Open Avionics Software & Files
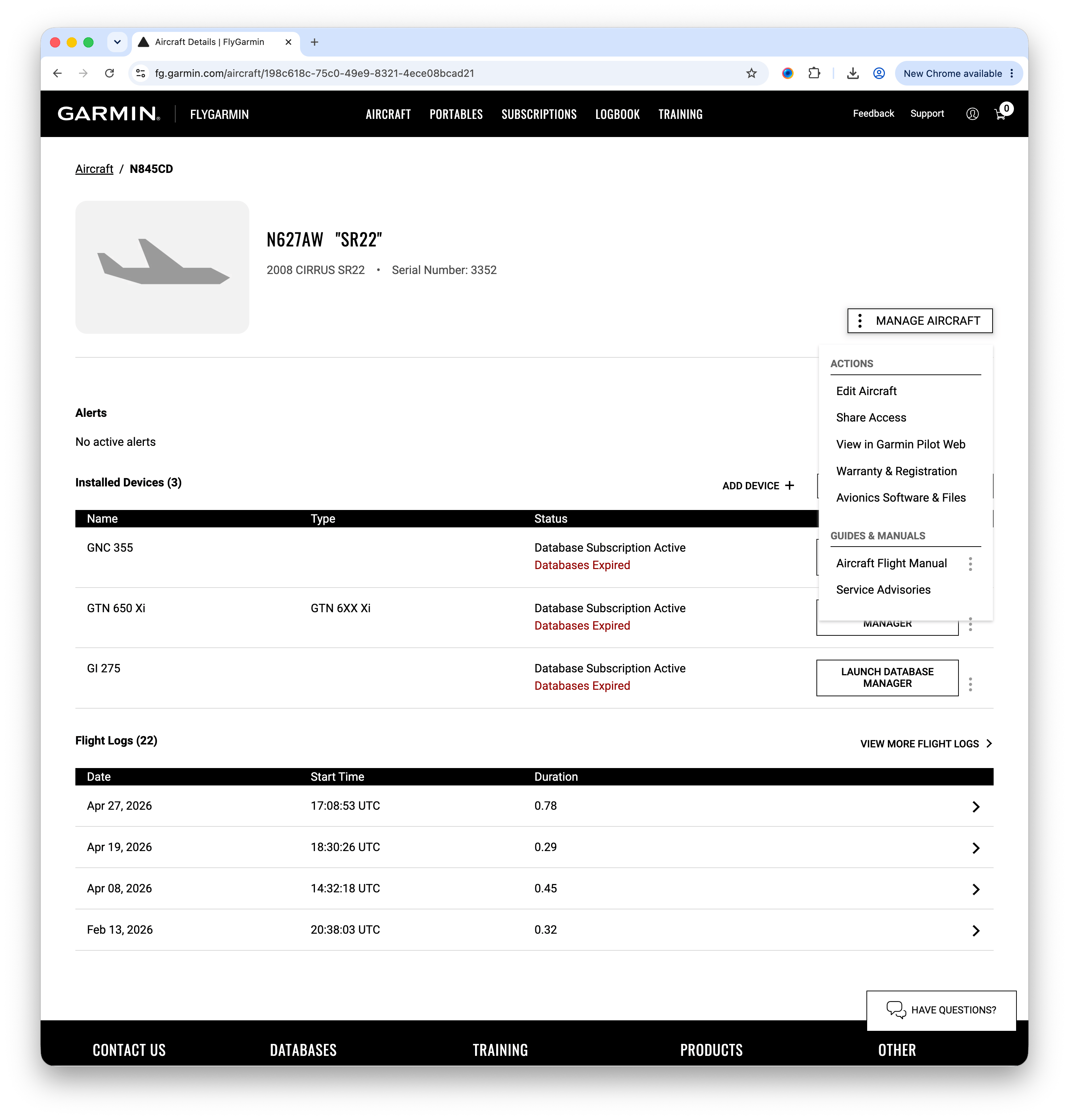 (x=901, y=498)
